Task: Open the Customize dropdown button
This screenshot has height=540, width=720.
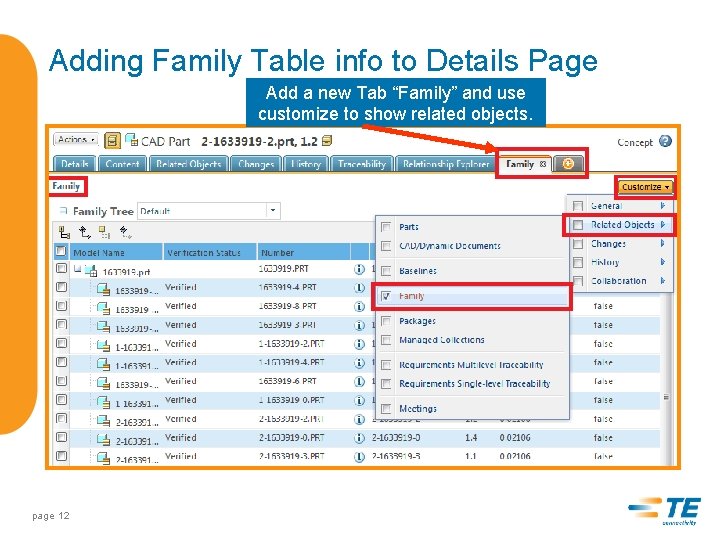Action: pyautogui.click(x=644, y=187)
